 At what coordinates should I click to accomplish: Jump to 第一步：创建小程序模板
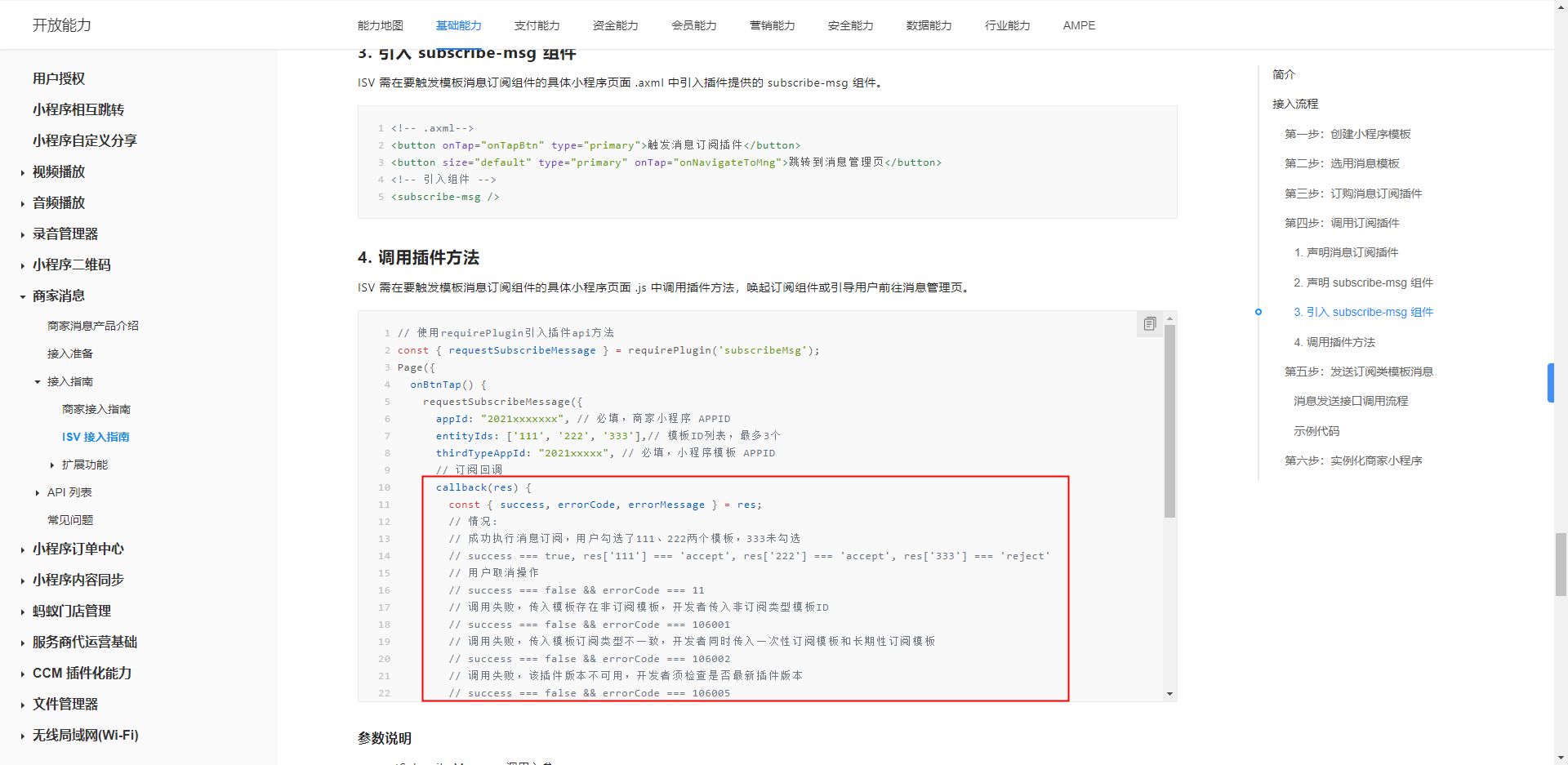1347,134
